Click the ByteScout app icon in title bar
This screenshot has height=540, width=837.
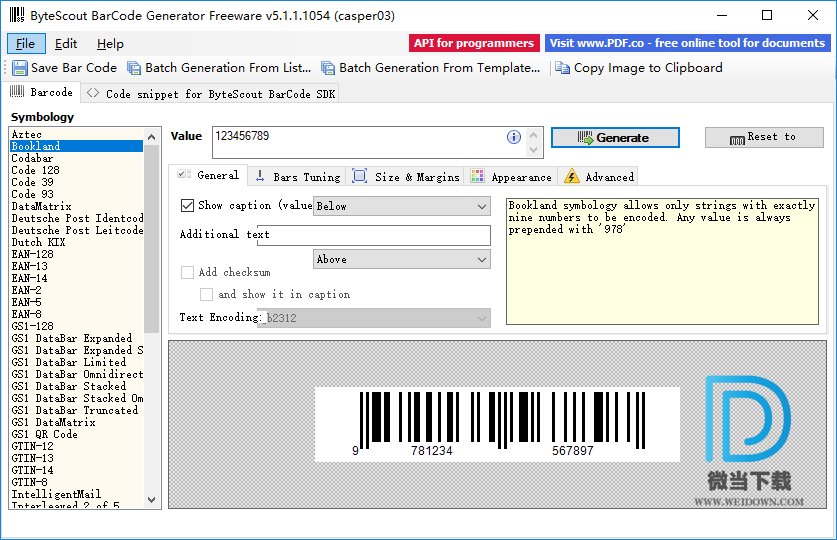click(x=17, y=15)
